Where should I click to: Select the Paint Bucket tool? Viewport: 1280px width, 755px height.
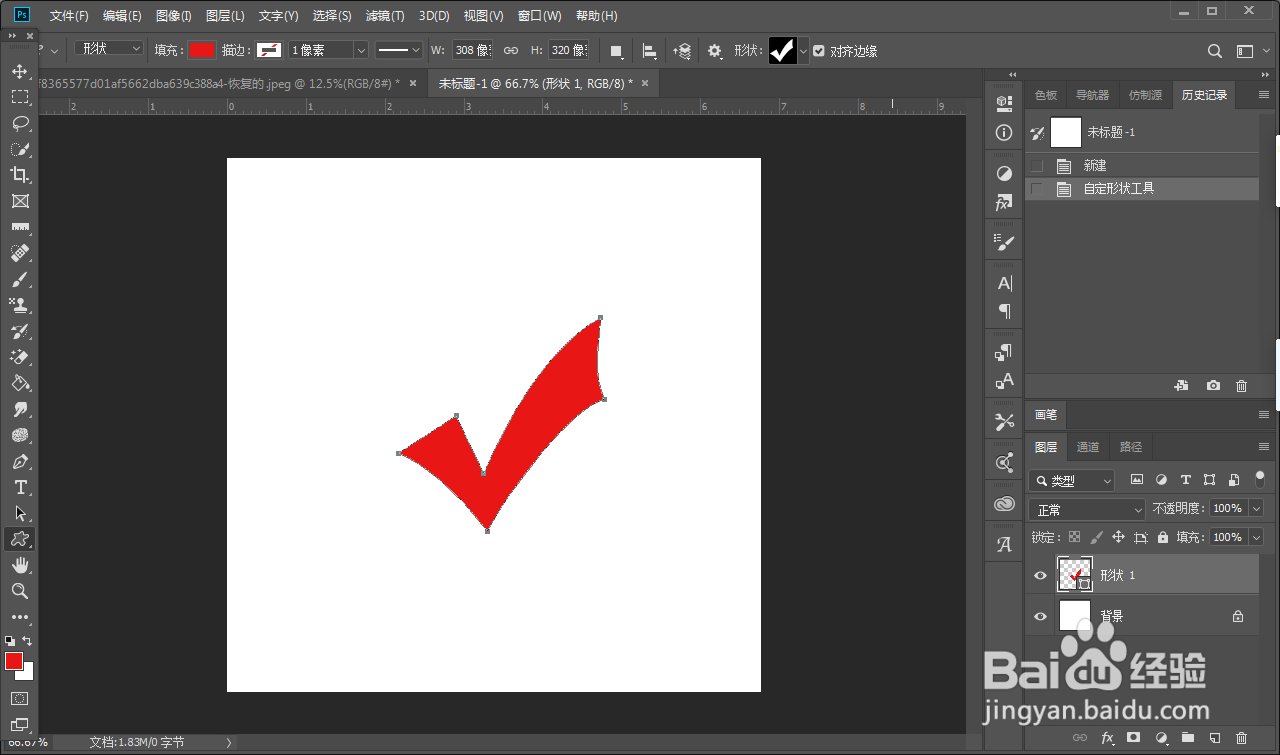19,383
